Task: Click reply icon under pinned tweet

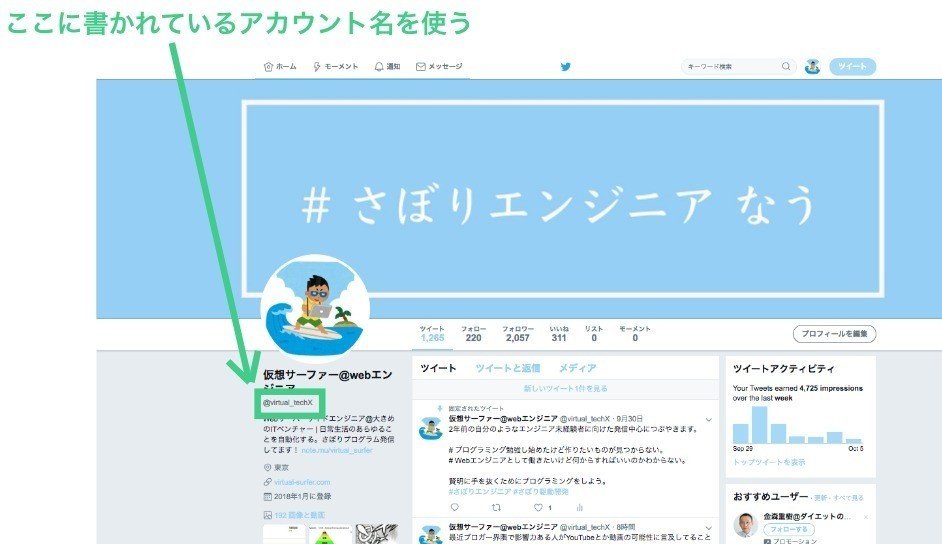Action: point(455,507)
